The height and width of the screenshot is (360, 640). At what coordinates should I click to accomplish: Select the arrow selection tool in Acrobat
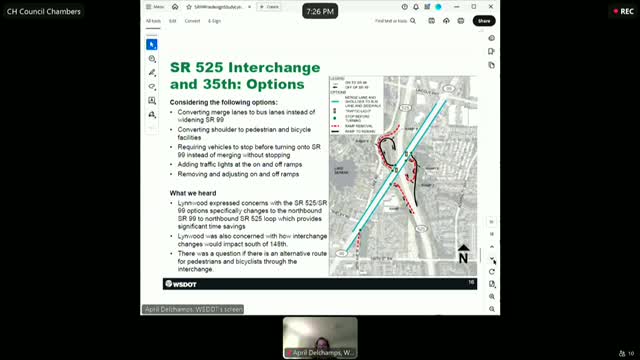(x=152, y=44)
